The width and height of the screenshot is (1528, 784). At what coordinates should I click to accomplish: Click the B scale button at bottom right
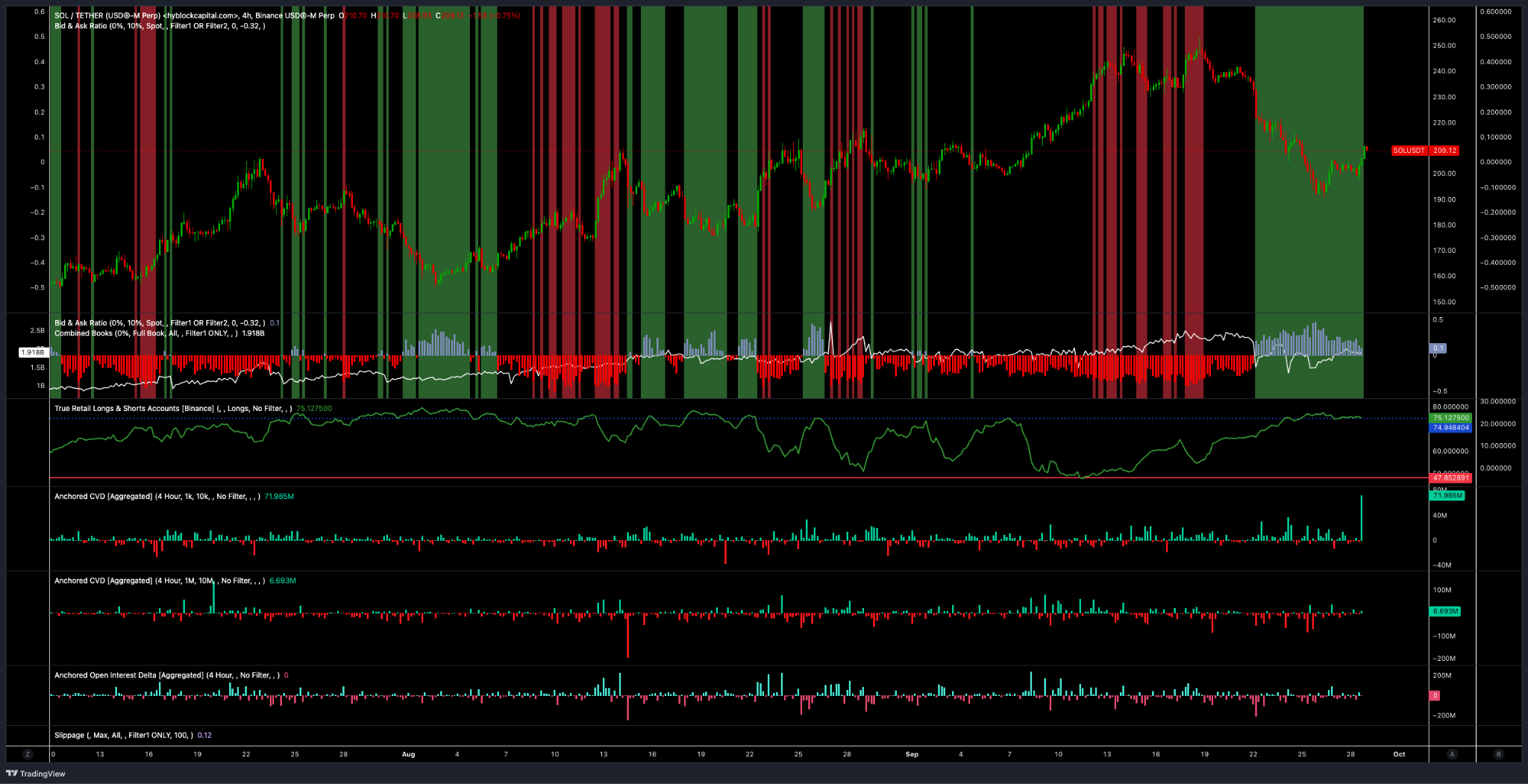point(1498,754)
